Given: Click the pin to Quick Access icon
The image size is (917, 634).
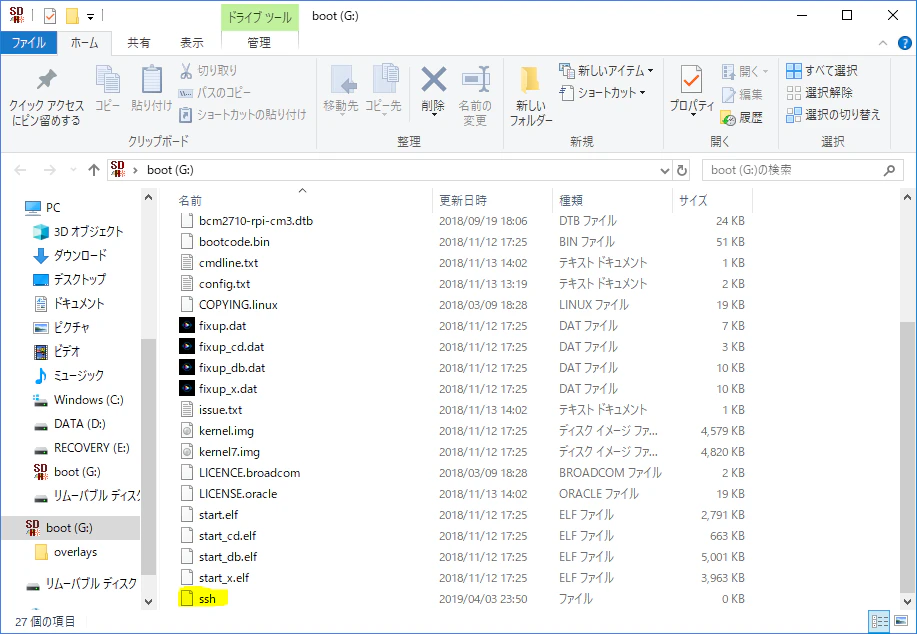Looking at the screenshot, I should [46, 80].
